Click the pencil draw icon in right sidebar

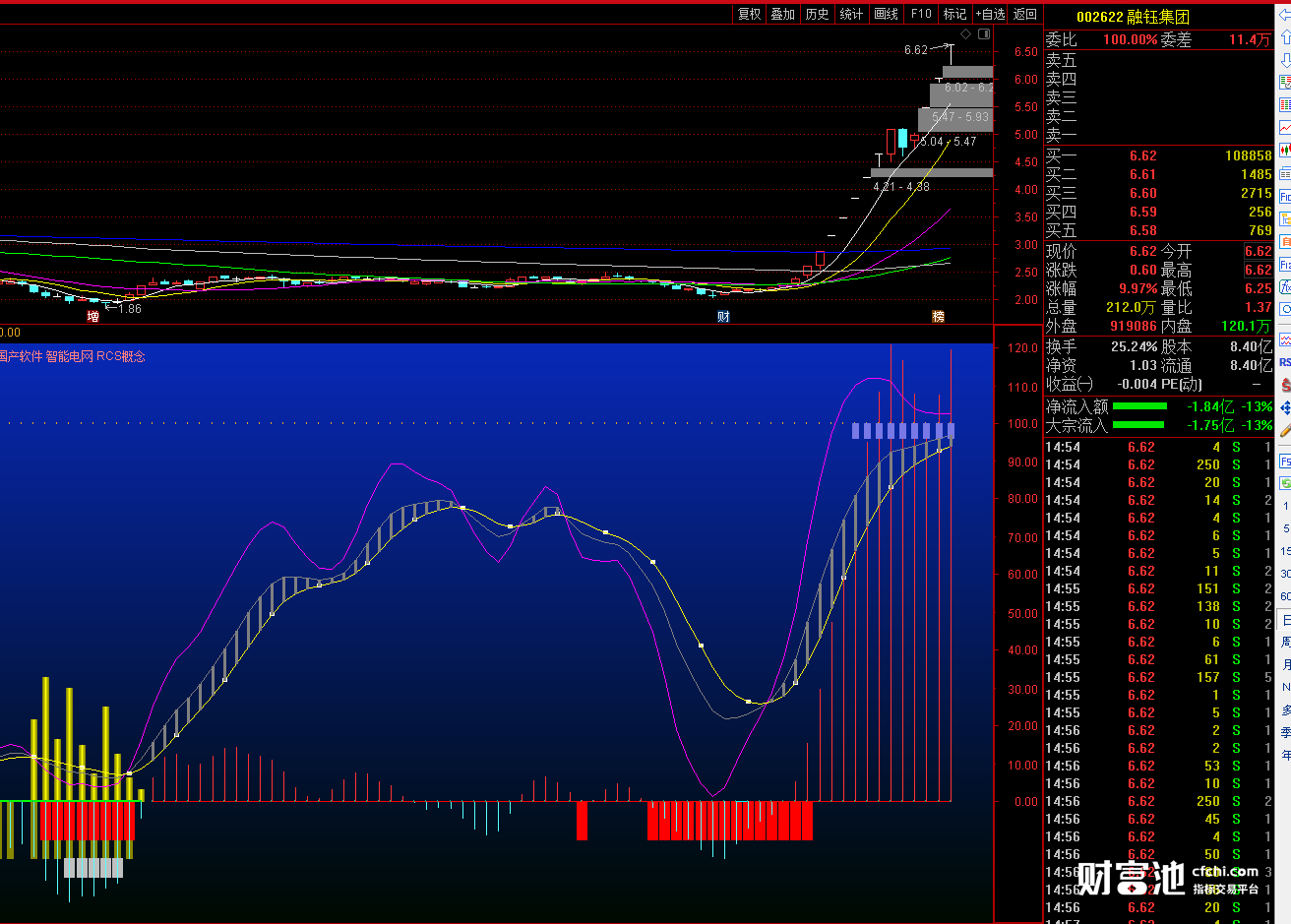[x=1285, y=430]
